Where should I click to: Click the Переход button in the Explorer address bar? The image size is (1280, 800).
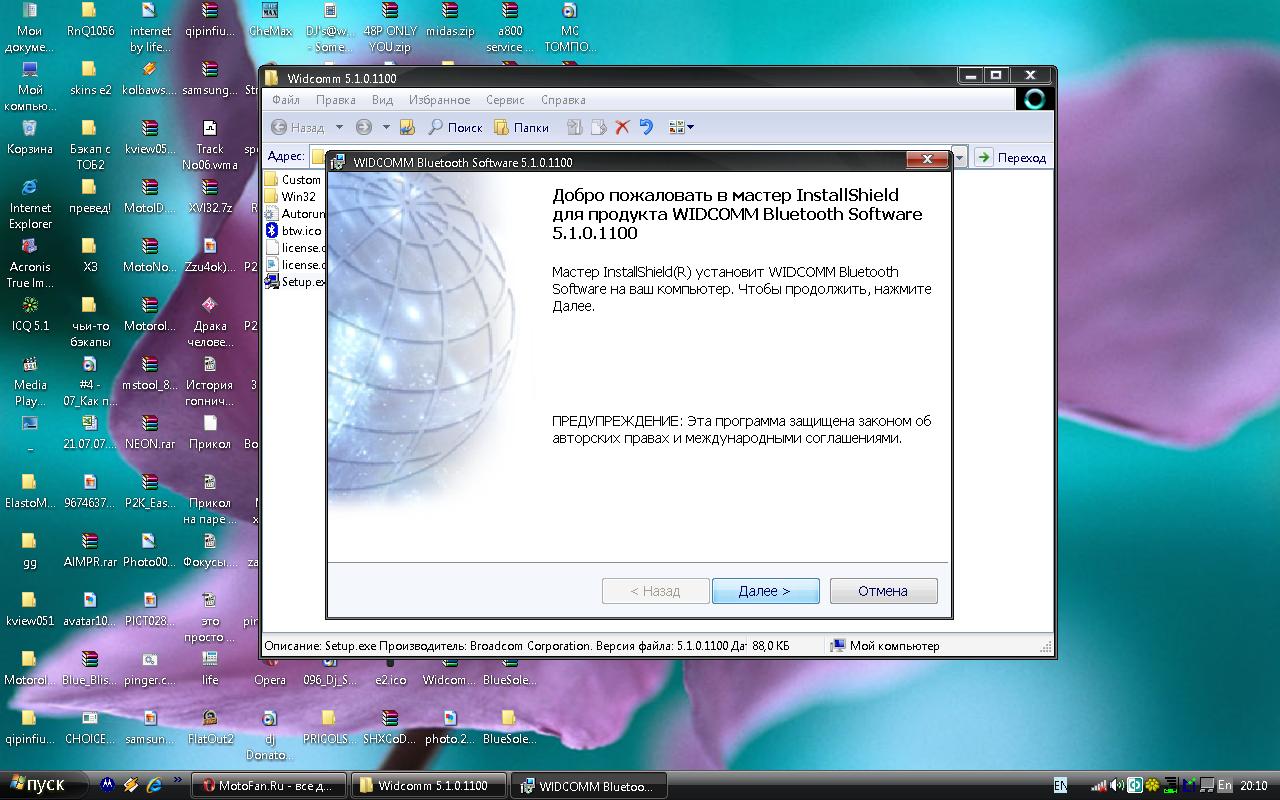pos(1012,157)
